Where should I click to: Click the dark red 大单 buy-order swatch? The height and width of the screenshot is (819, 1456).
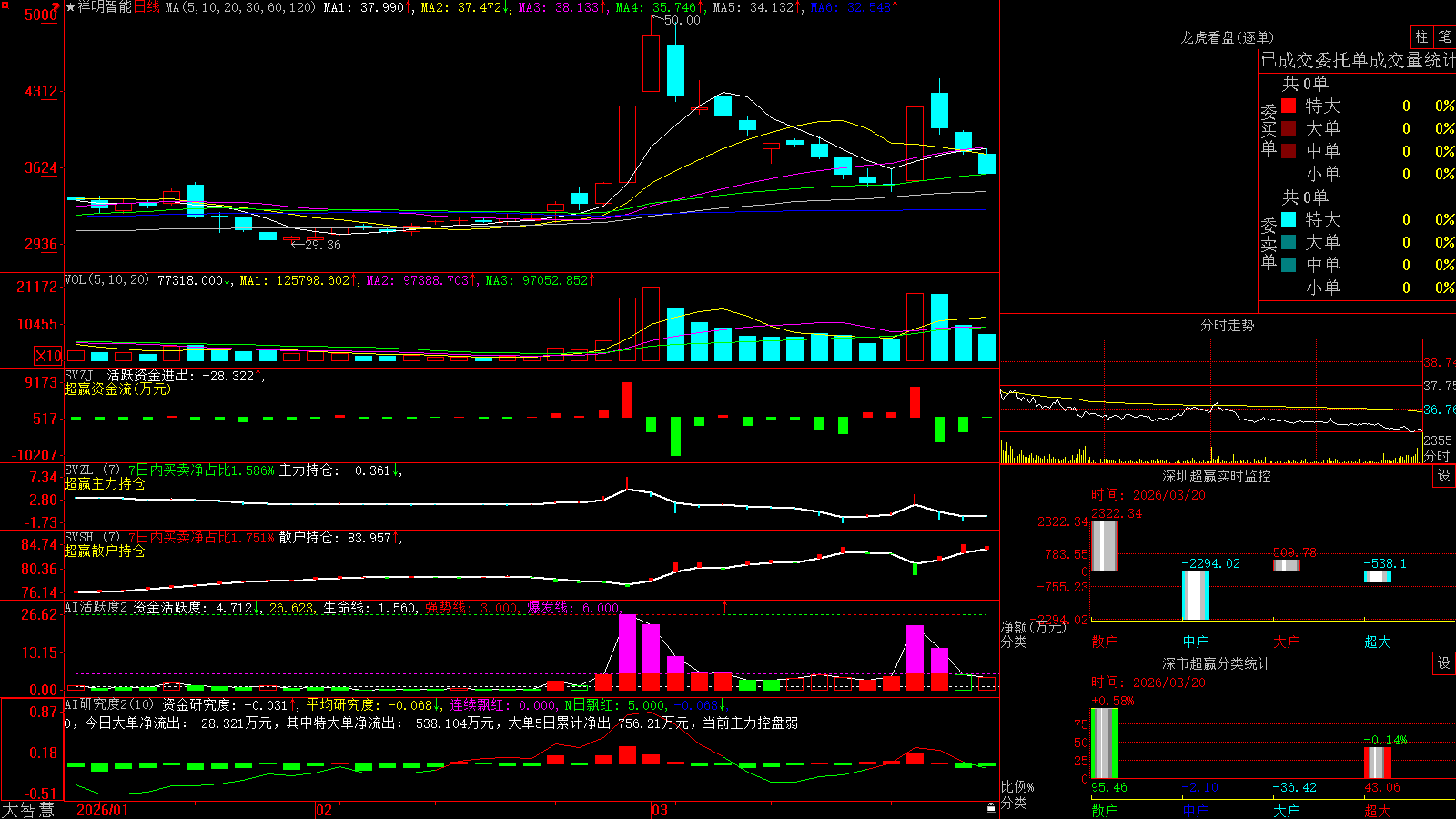point(1289,128)
